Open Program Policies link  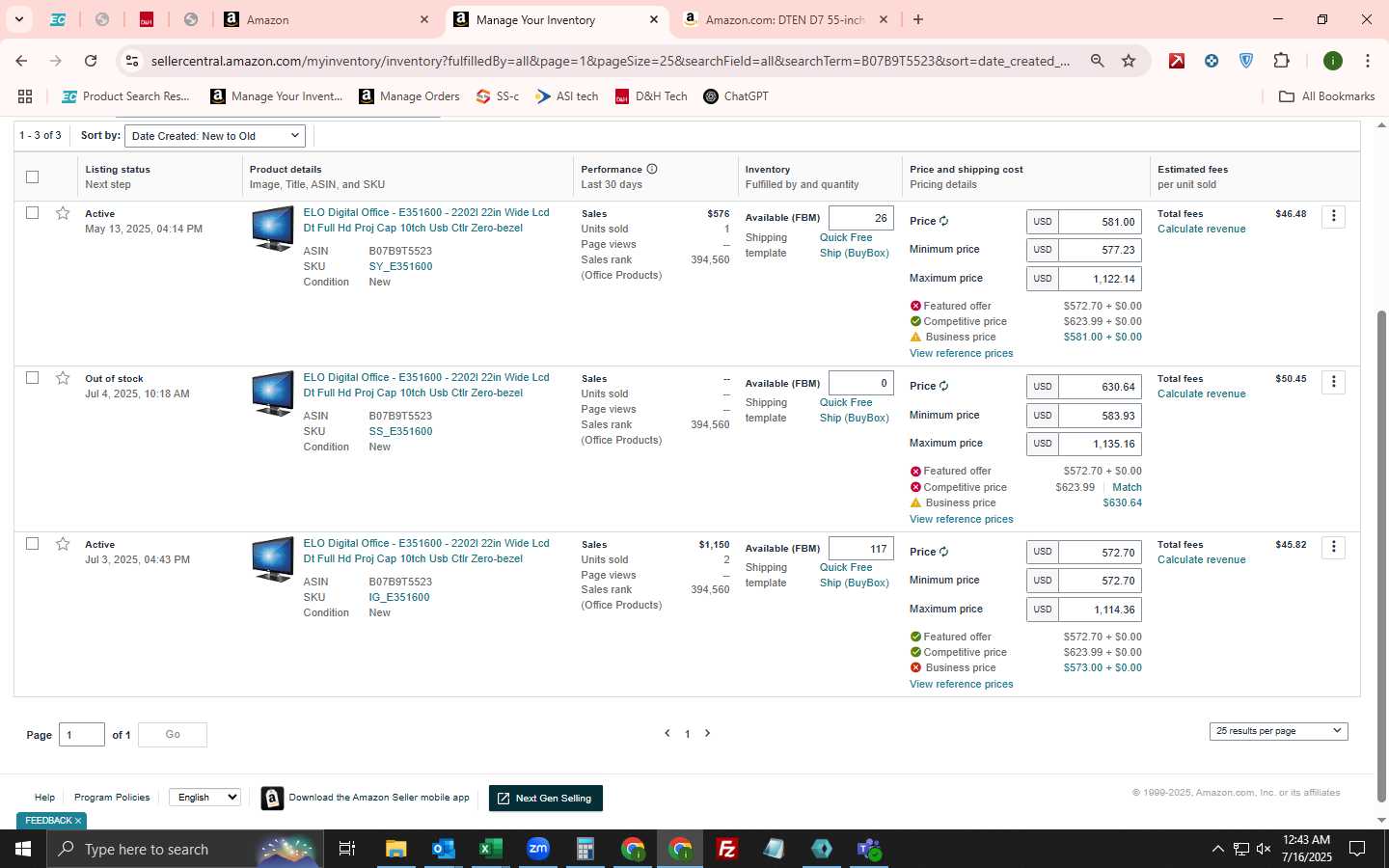(x=112, y=798)
